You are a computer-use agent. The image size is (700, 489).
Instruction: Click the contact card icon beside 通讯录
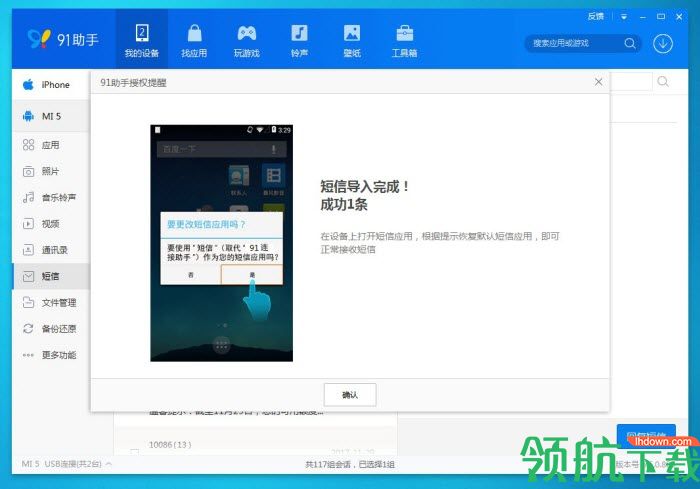coord(28,250)
